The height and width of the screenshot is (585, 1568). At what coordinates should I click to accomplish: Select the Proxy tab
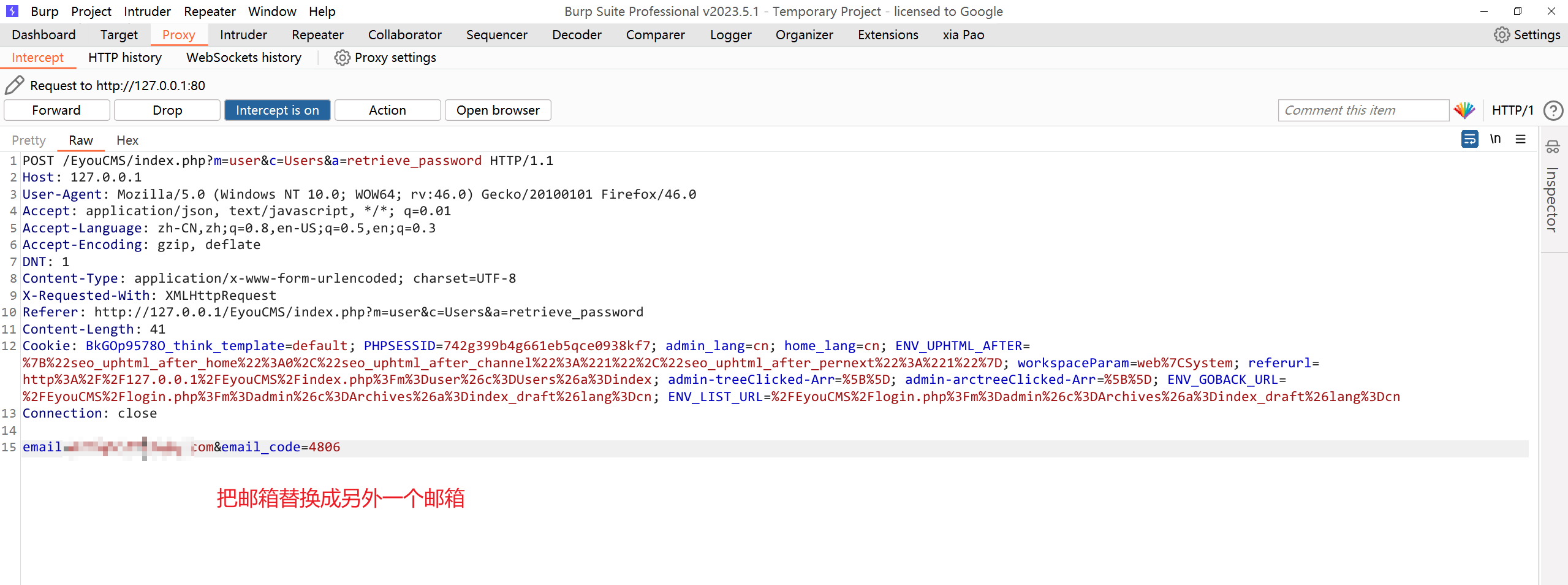point(179,35)
